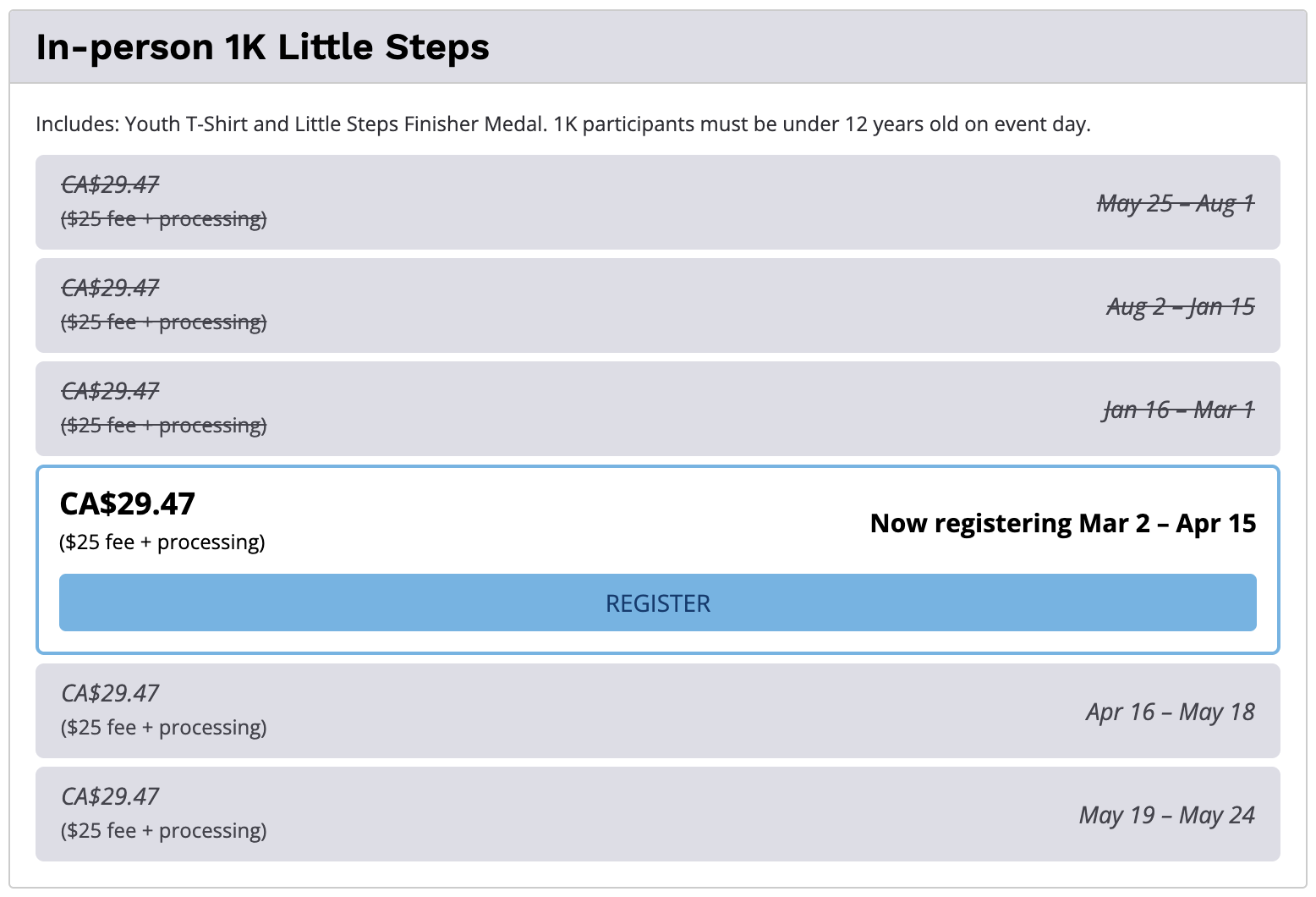The height and width of the screenshot is (897, 1316).
Task: Click the bold CA$29.47 current price
Action: point(128,504)
